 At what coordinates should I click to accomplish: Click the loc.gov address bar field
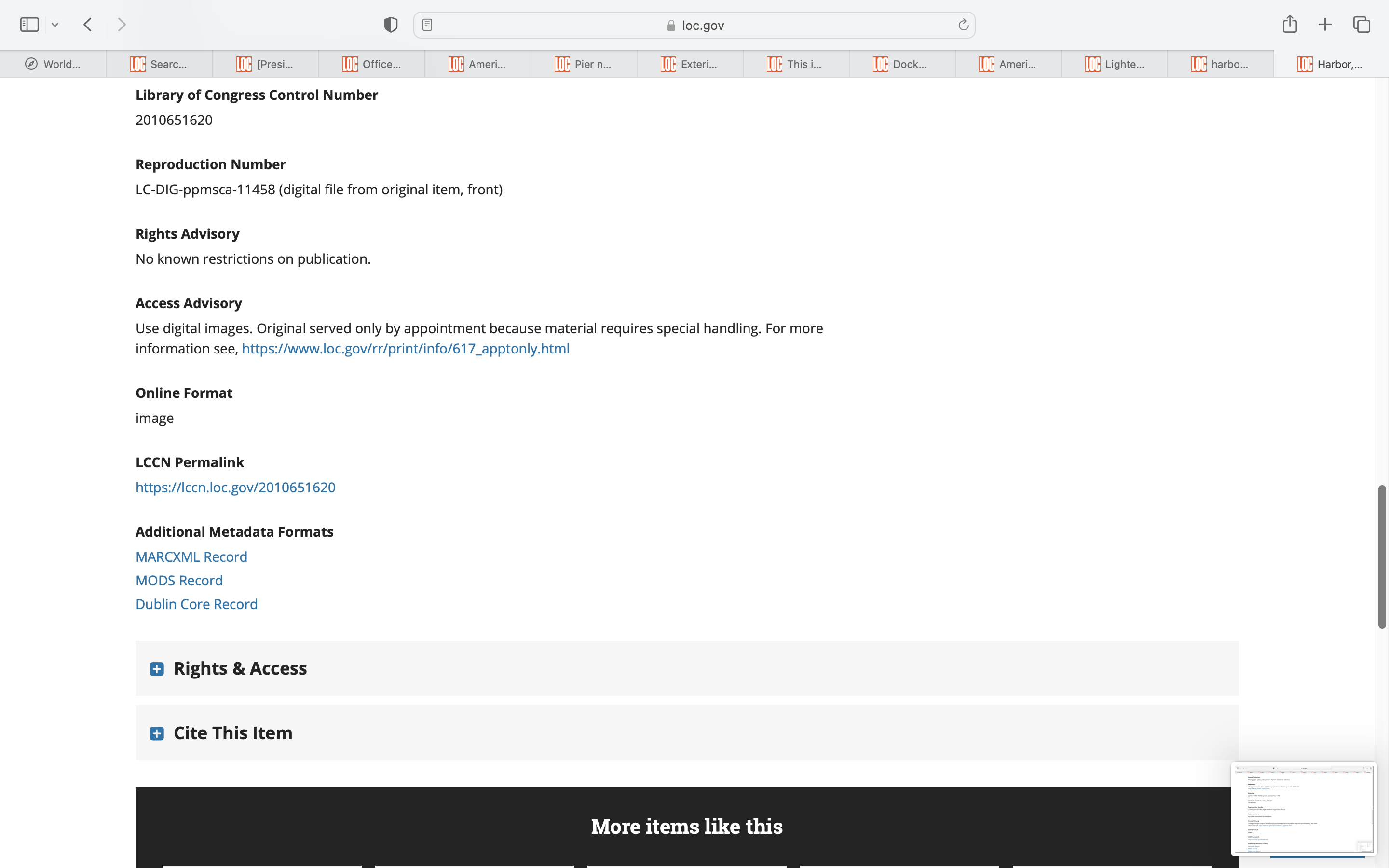click(694, 25)
